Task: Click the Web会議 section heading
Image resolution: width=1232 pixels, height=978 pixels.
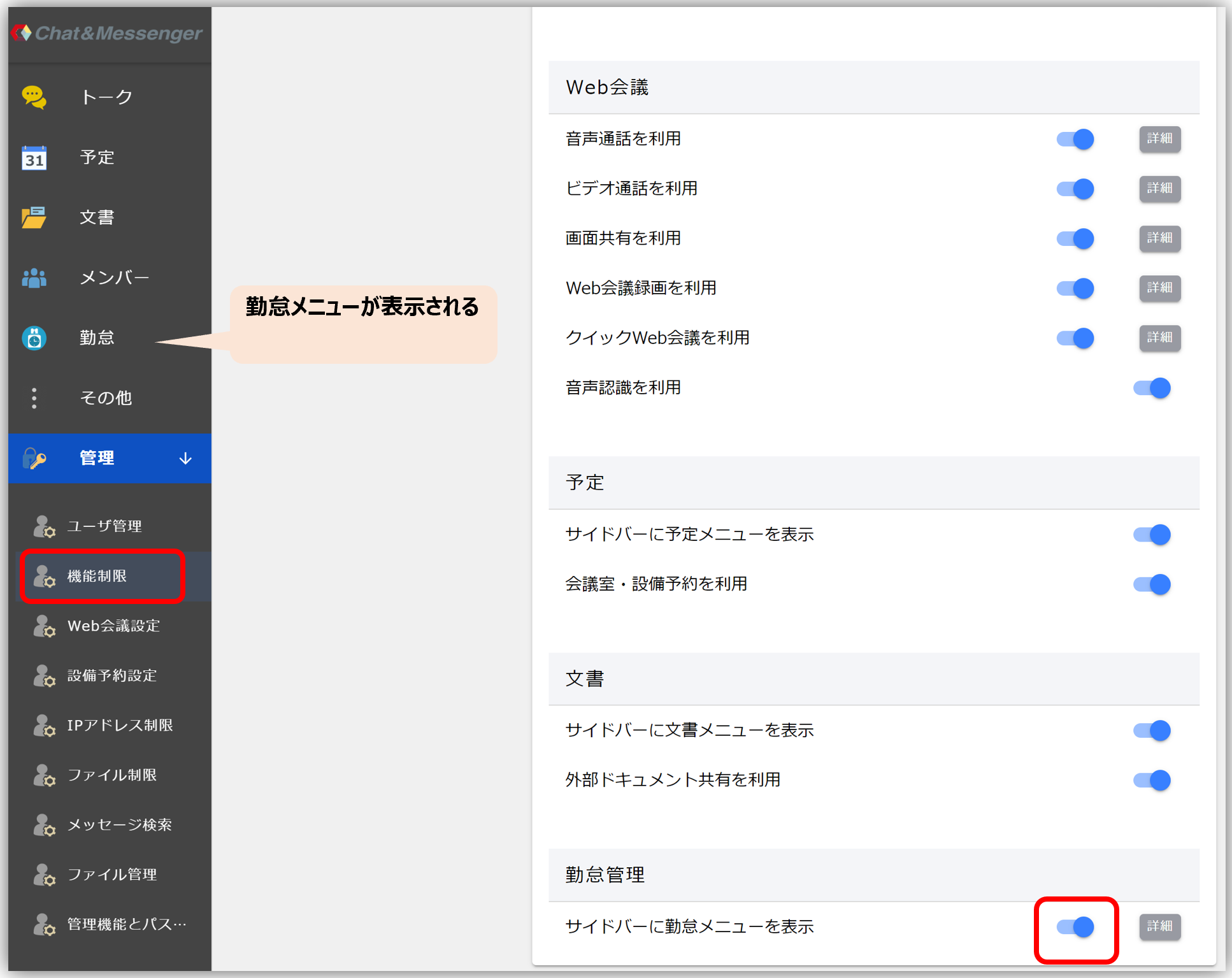Action: click(607, 87)
